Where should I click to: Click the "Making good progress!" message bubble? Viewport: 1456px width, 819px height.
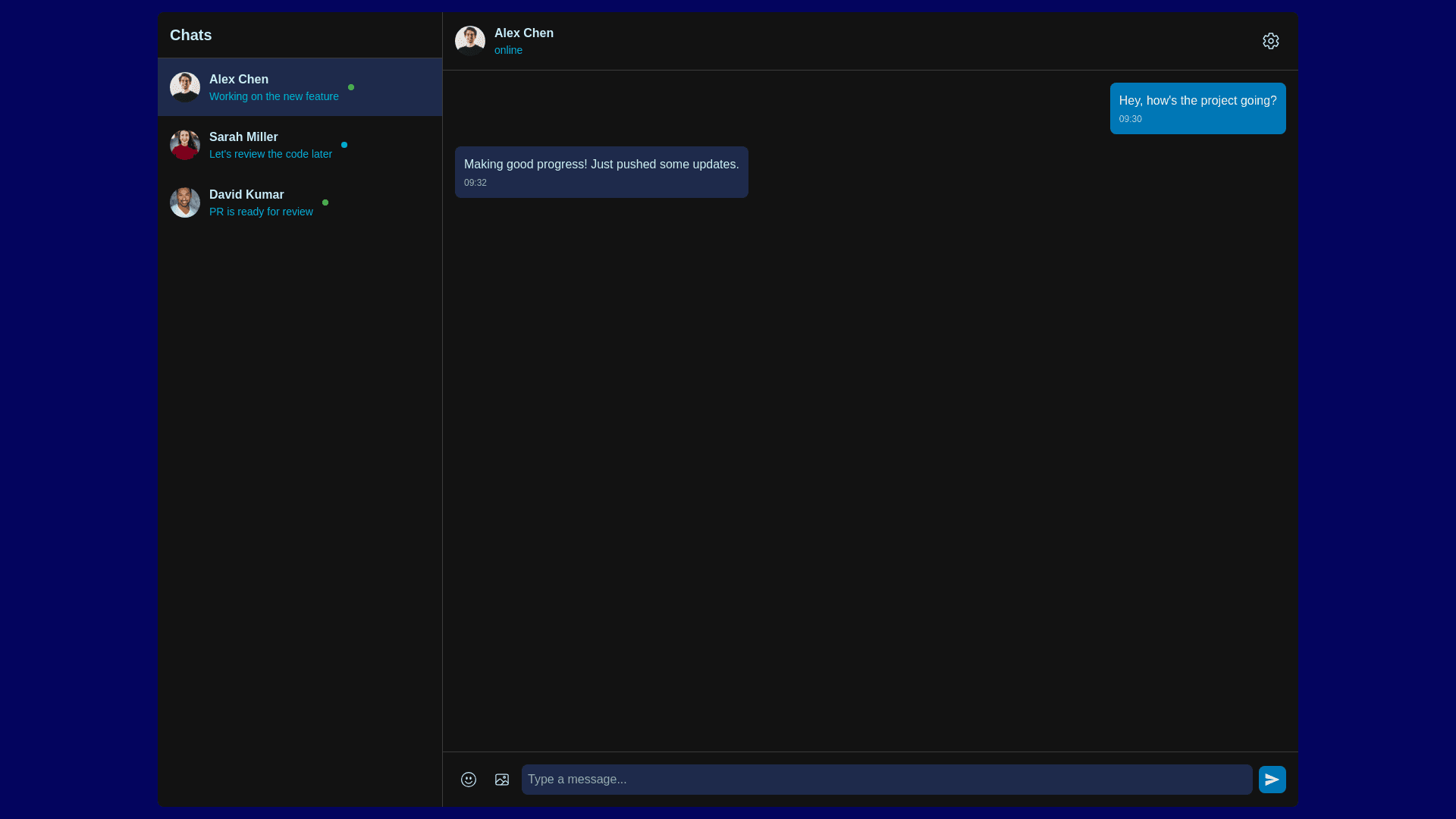[601, 171]
